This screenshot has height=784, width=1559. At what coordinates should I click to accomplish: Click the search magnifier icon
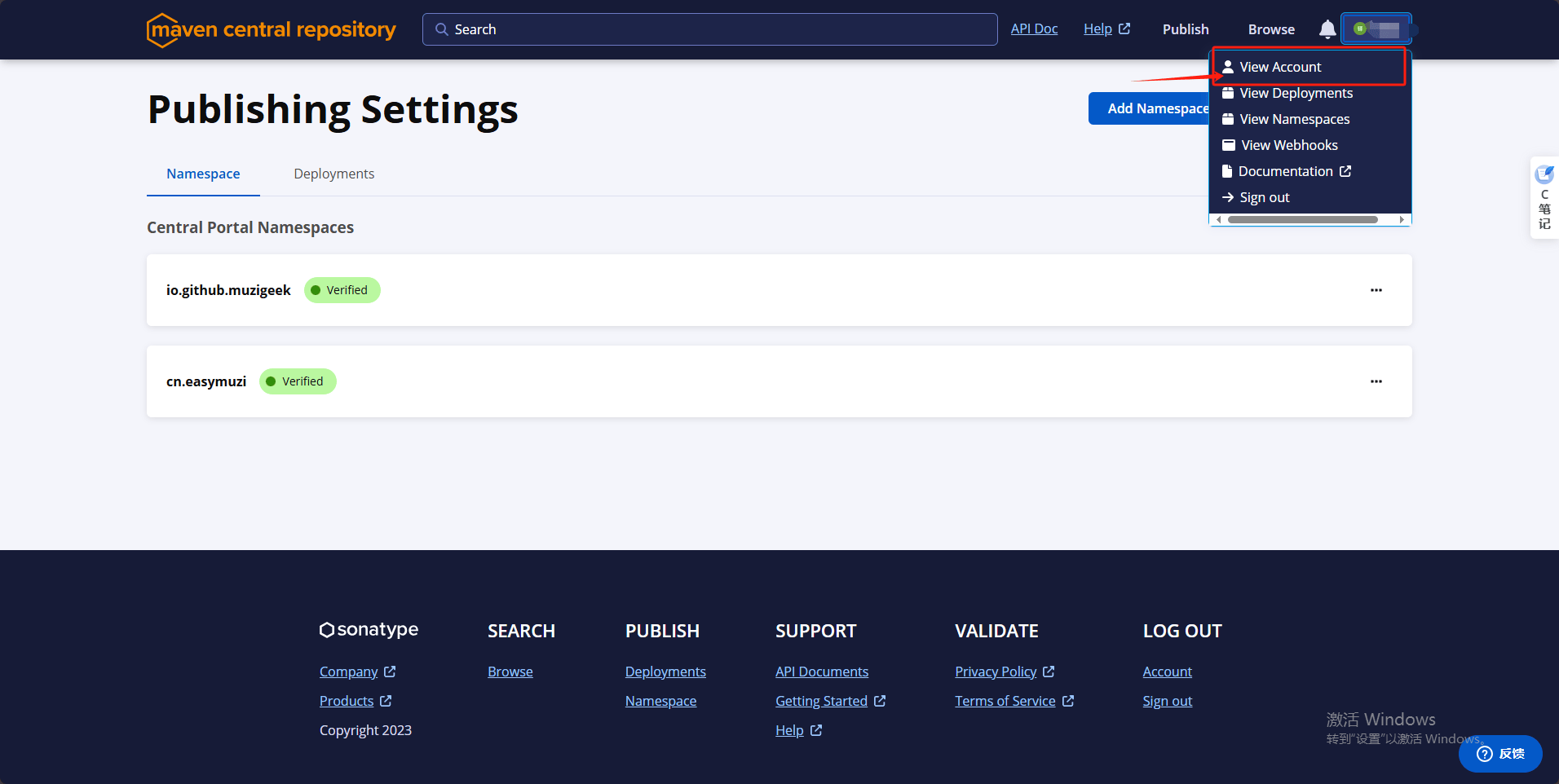coord(441,29)
